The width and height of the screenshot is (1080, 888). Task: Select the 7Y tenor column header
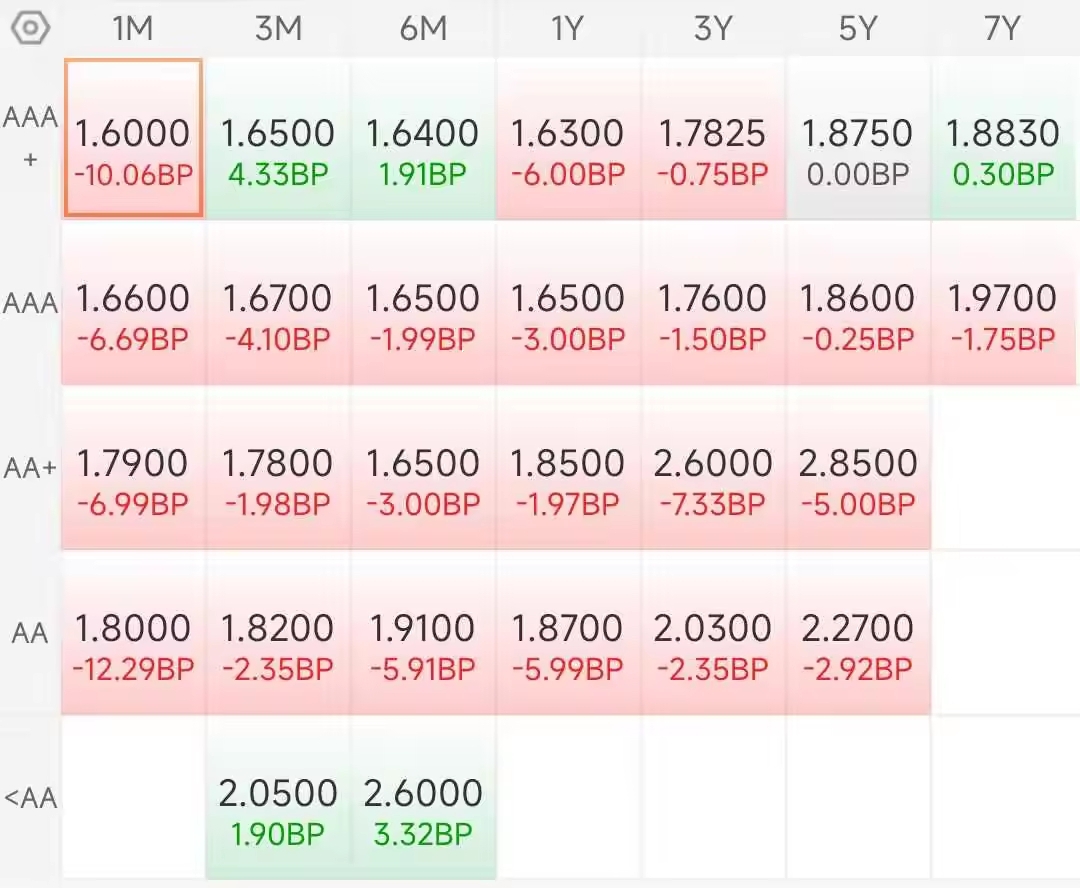coord(1002,29)
